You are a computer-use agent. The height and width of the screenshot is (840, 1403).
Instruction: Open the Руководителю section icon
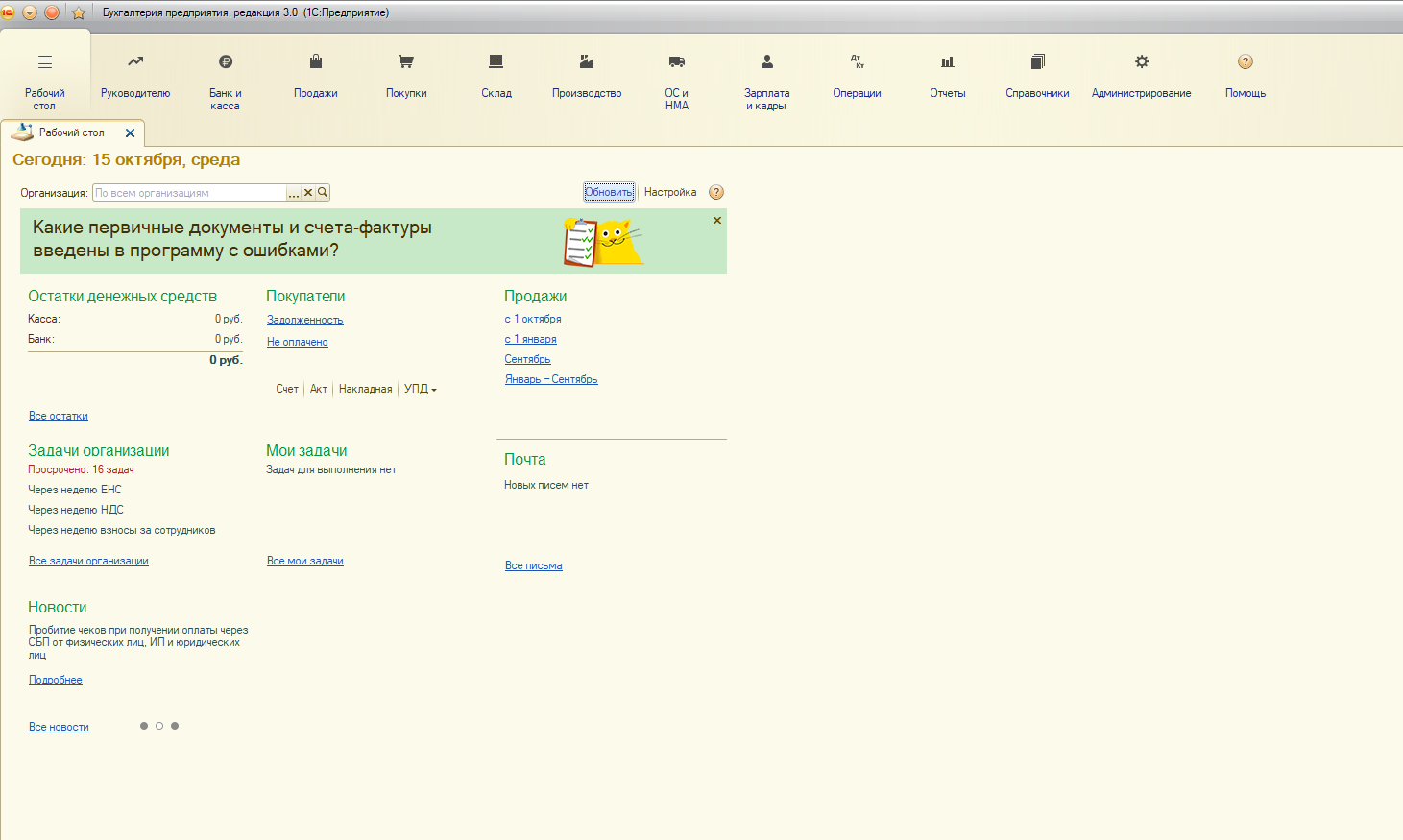[135, 62]
